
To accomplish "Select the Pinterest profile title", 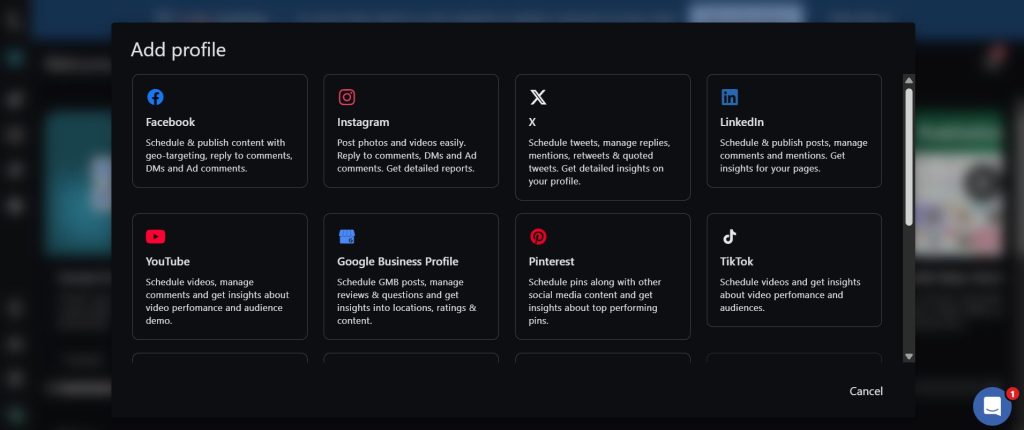I will [x=551, y=261].
